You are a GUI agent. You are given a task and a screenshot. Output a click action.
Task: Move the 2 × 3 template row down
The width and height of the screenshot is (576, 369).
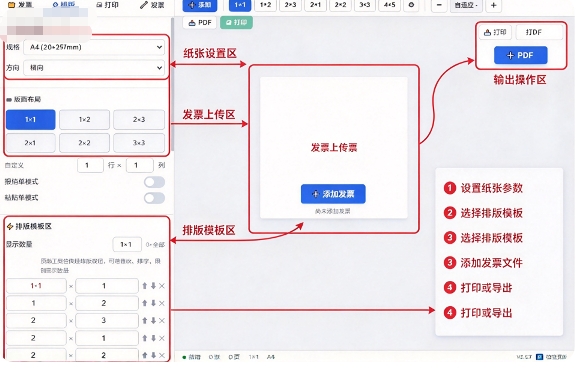click(153, 320)
